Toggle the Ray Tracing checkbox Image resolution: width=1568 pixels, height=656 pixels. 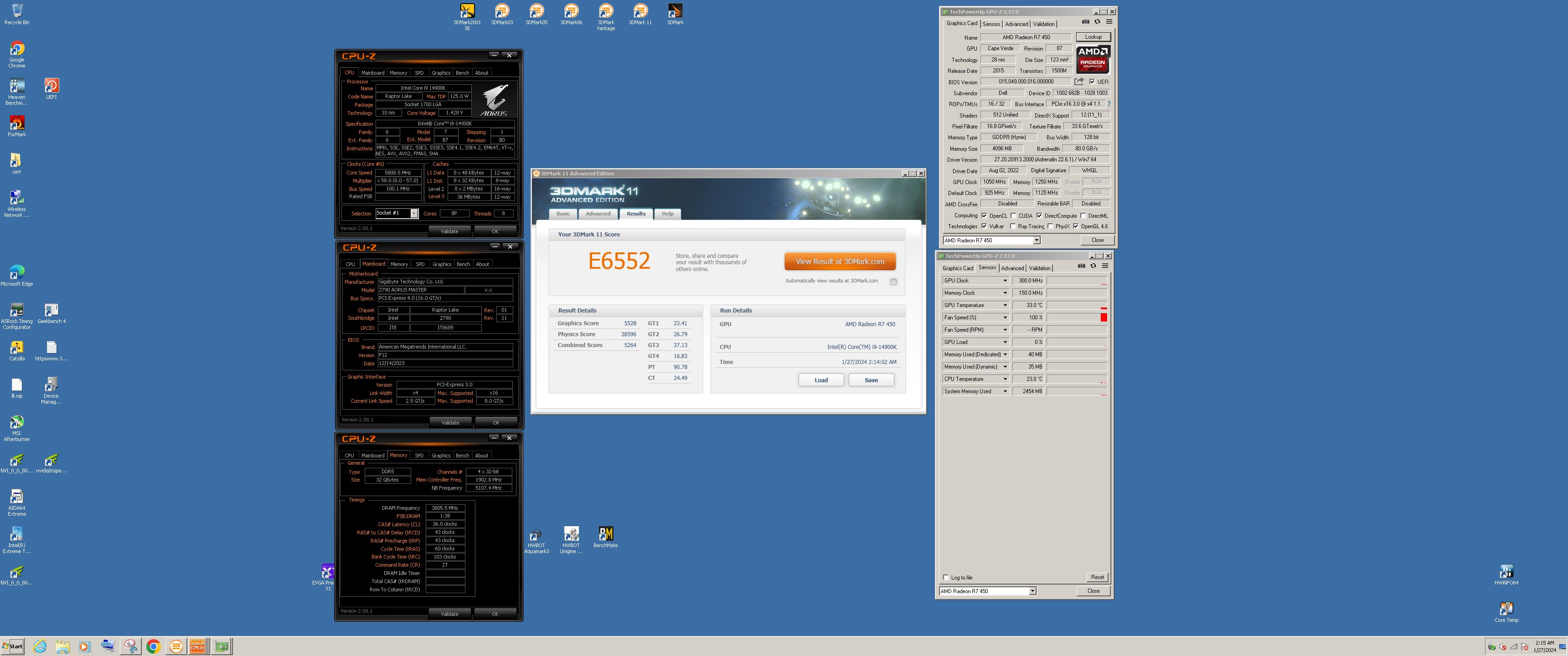click(x=1013, y=226)
